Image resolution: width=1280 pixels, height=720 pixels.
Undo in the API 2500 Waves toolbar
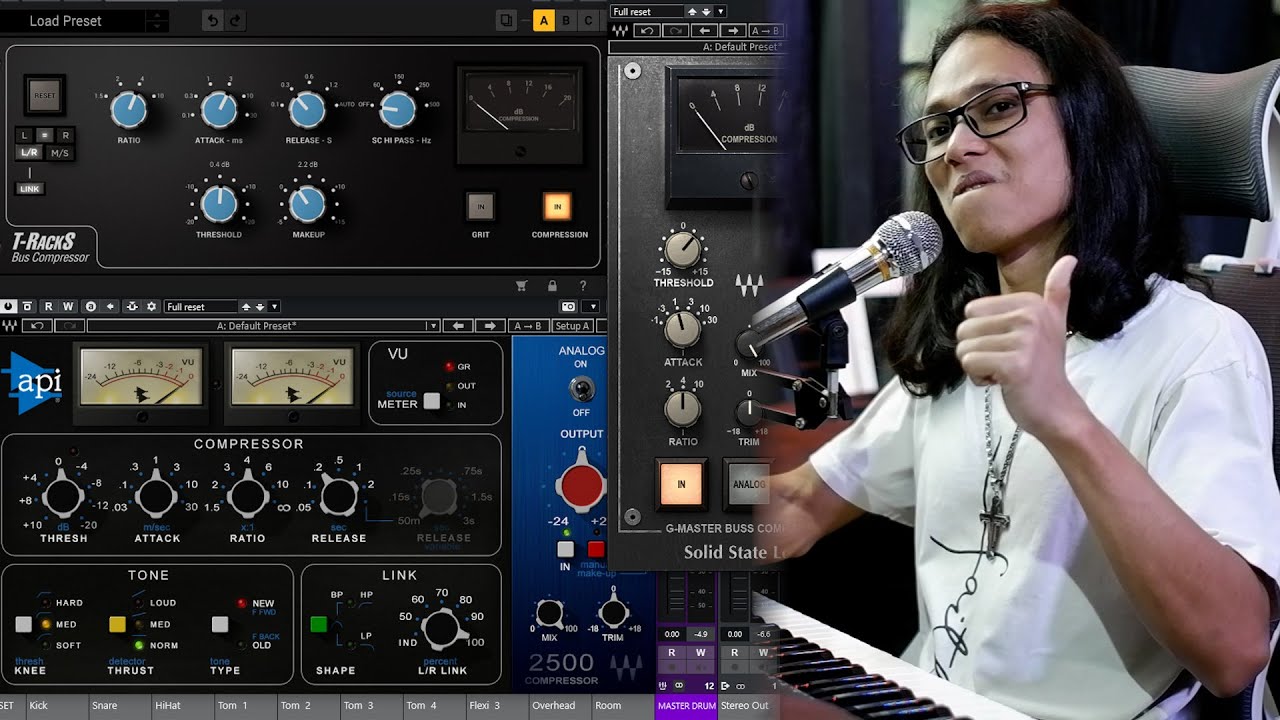pos(38,325)
